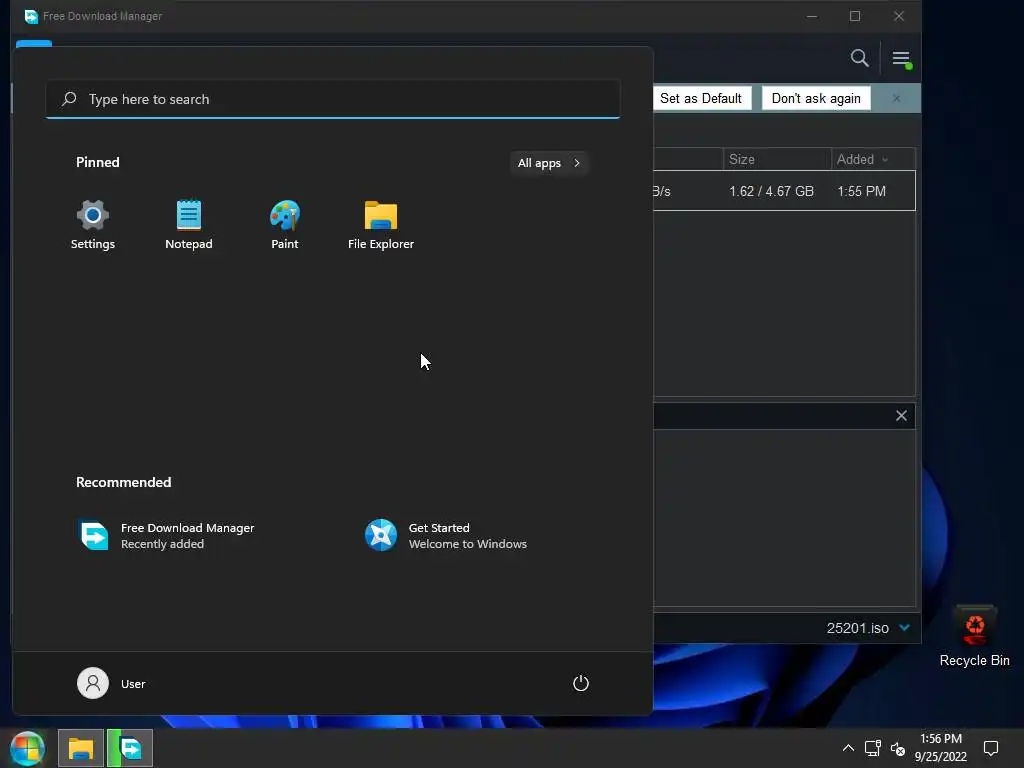This screenshot has height=768, width=1024.
Task: Switch to Free Download Manager taskbar icon
Action: click(x=130, y=748)
